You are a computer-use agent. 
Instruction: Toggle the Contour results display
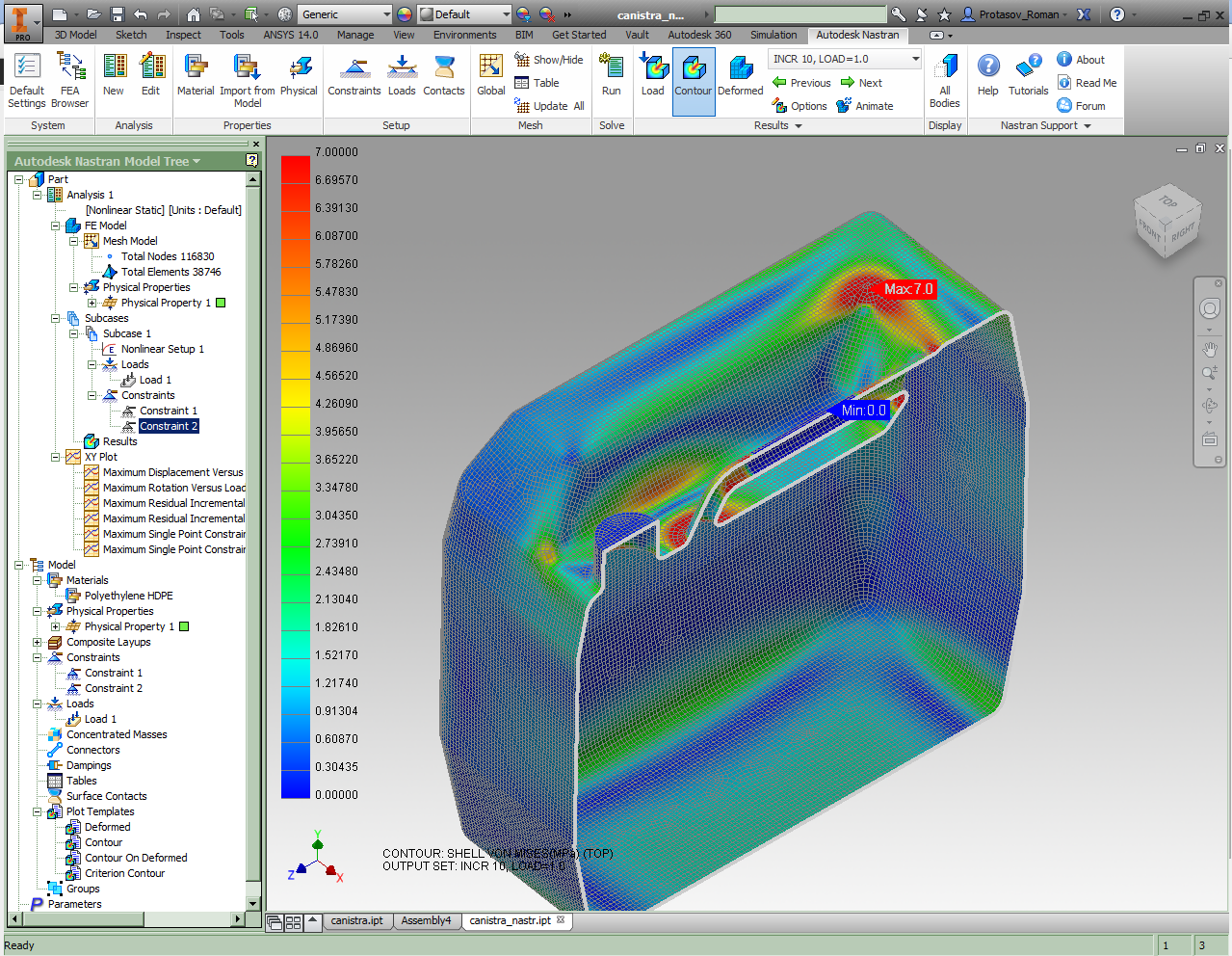click(x=694, y=81)
